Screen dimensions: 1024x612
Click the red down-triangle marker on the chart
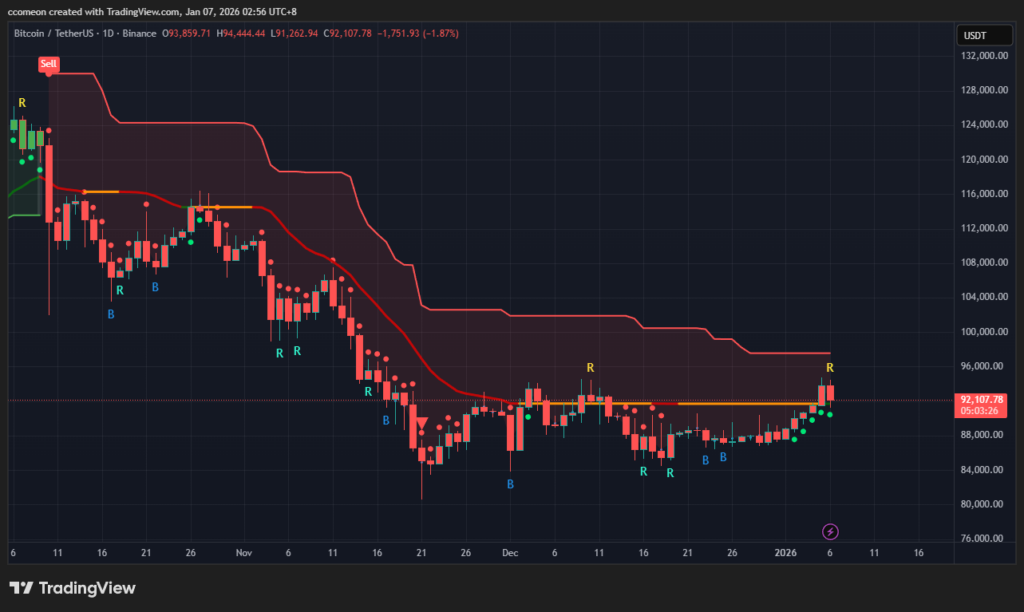coord(422,424)
